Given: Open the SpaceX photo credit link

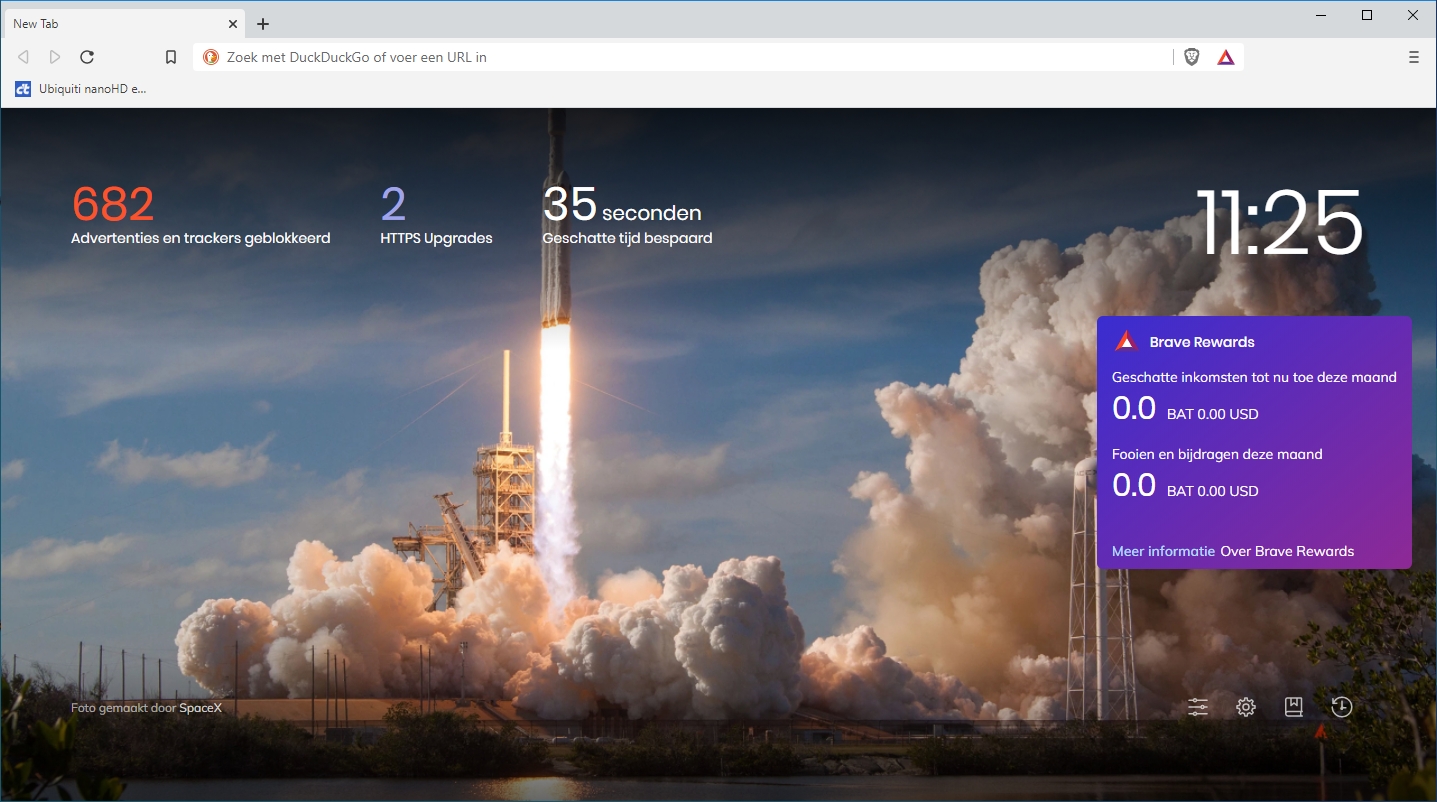Looking at the screenshot, I should click(200, 708).
